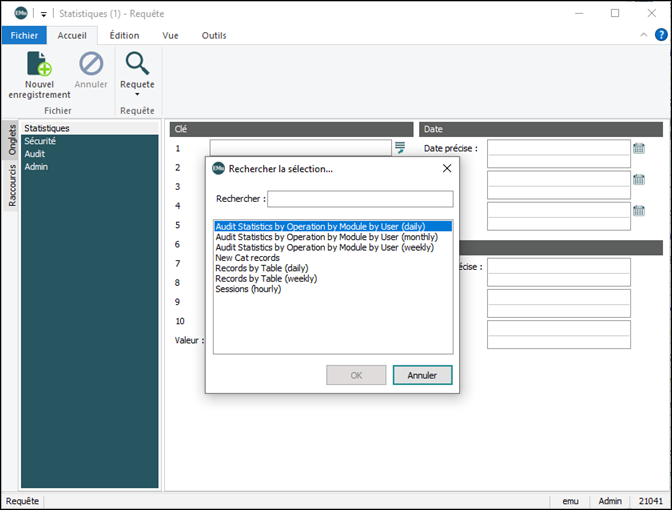
Task: Open the quick access toolbar dropdown arrow
Action: (x=44, y=14)
